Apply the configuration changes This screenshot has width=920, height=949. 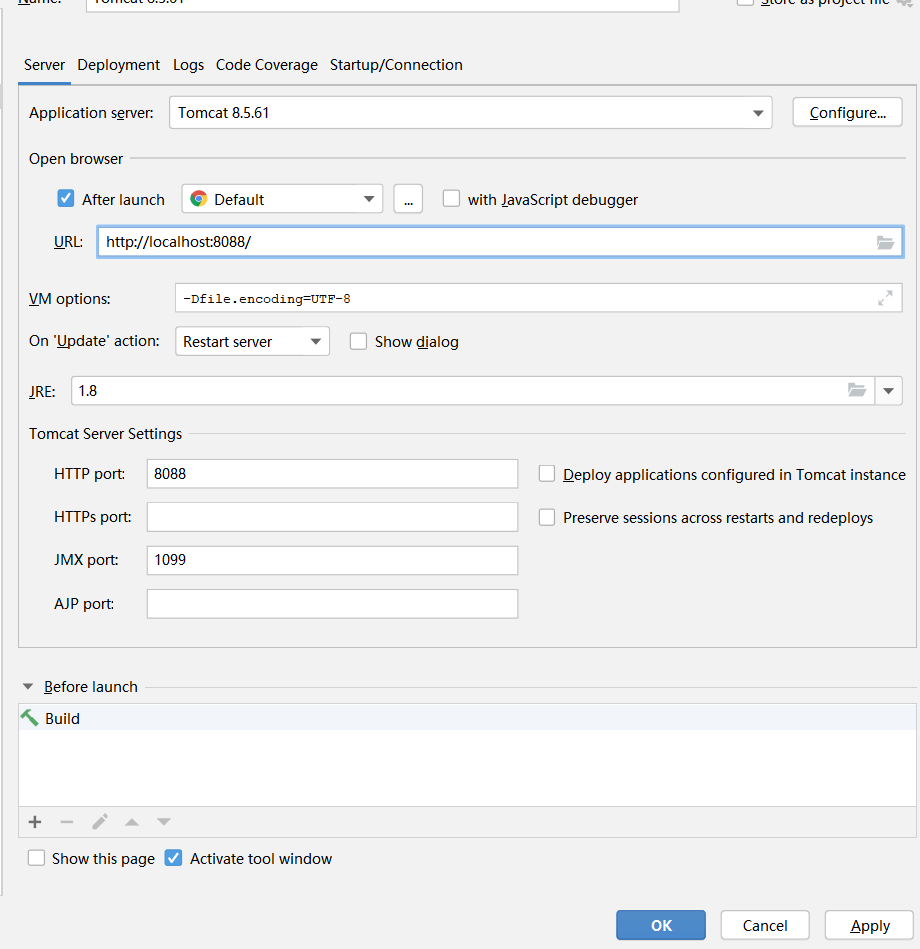pyautogui.click(x=869, y=925)
